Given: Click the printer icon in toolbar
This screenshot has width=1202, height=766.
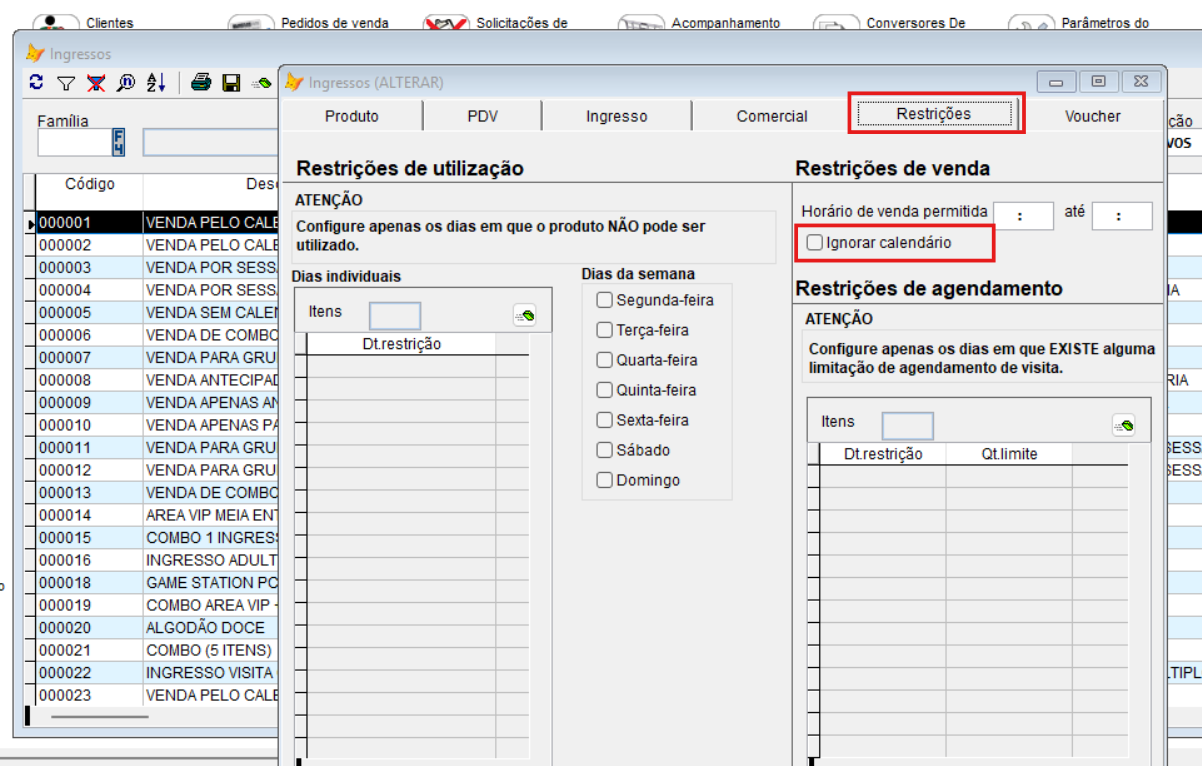Looking at the screenshot, I should point(201,84).
